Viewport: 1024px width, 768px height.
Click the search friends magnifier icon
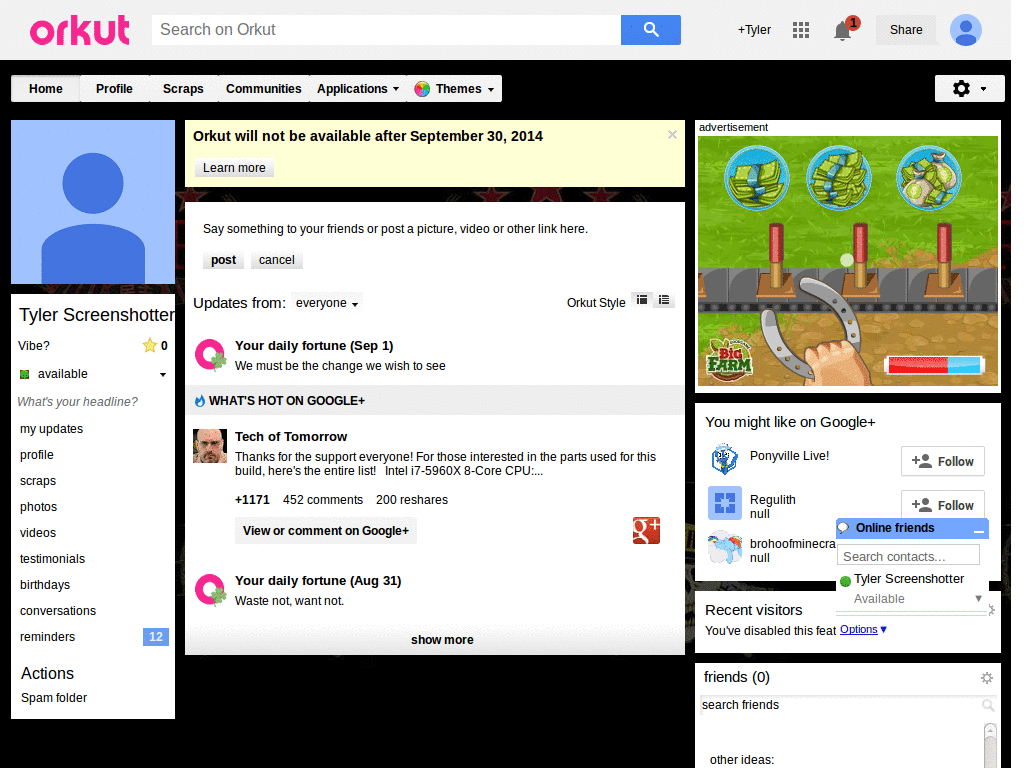click(x=988, y=705)
